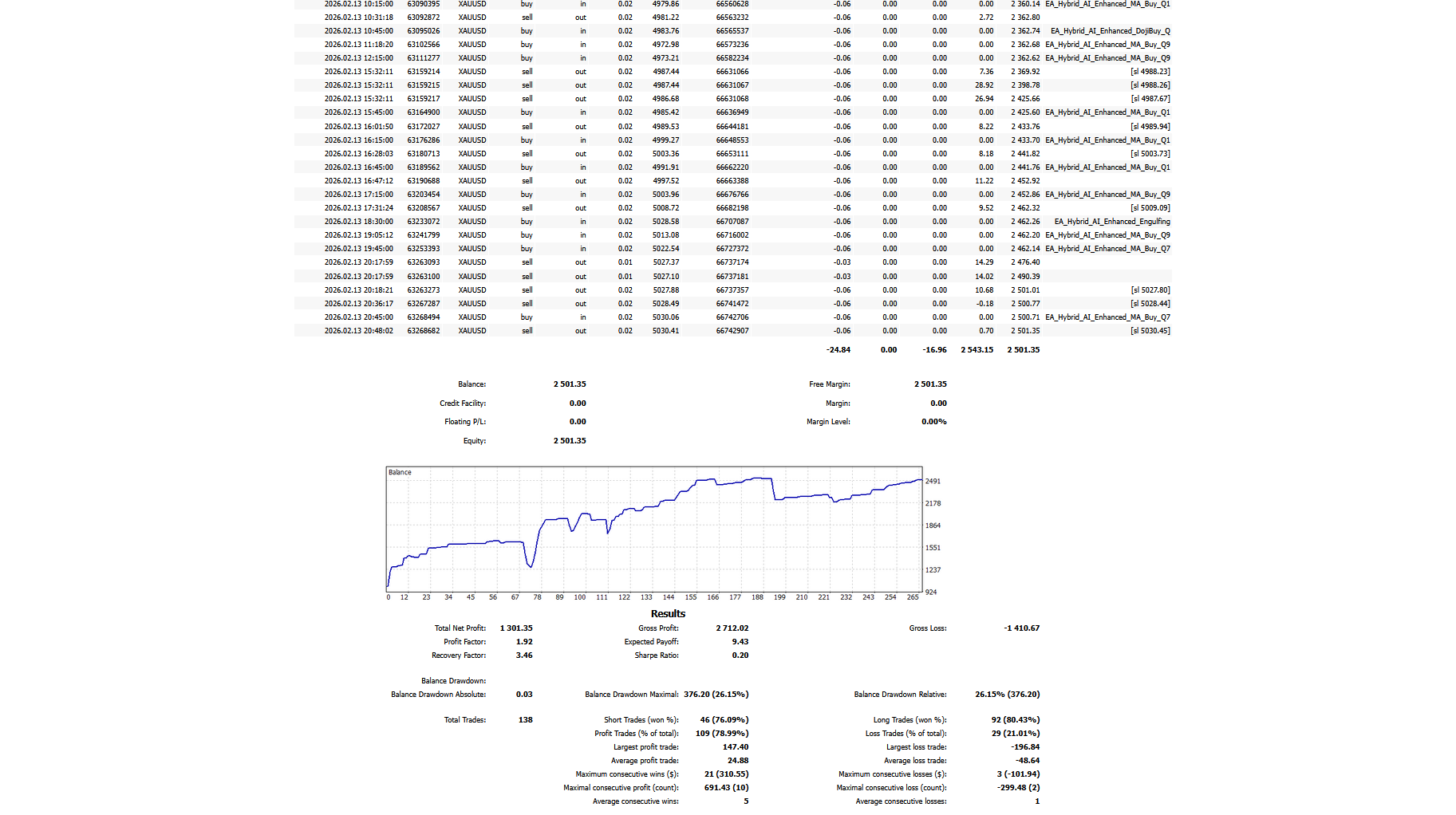Select the last deal row time 20:48:02

coord(358,331)
